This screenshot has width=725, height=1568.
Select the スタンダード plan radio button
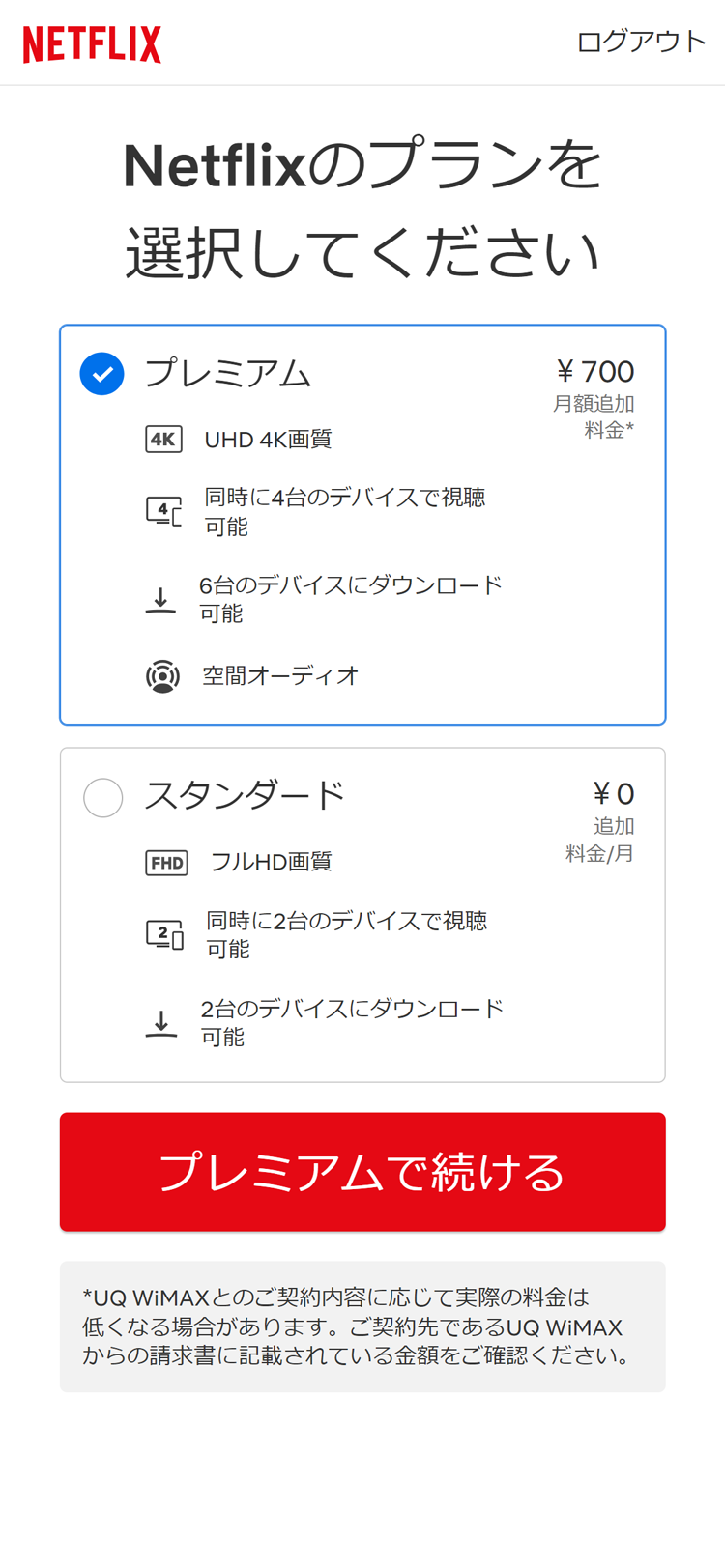(x=102, y=798)
